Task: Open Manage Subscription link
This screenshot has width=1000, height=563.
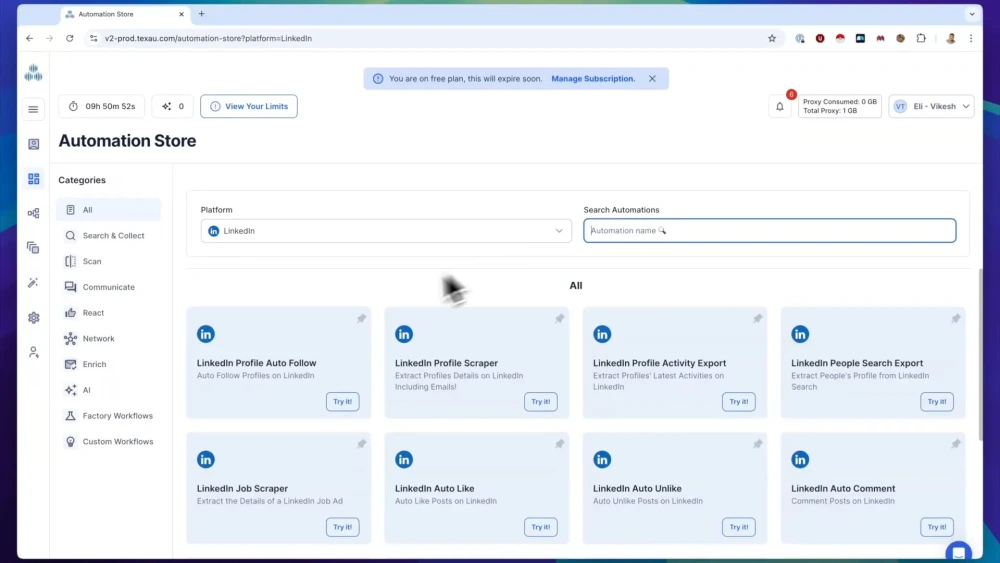Action: click(x=593, y=78)
